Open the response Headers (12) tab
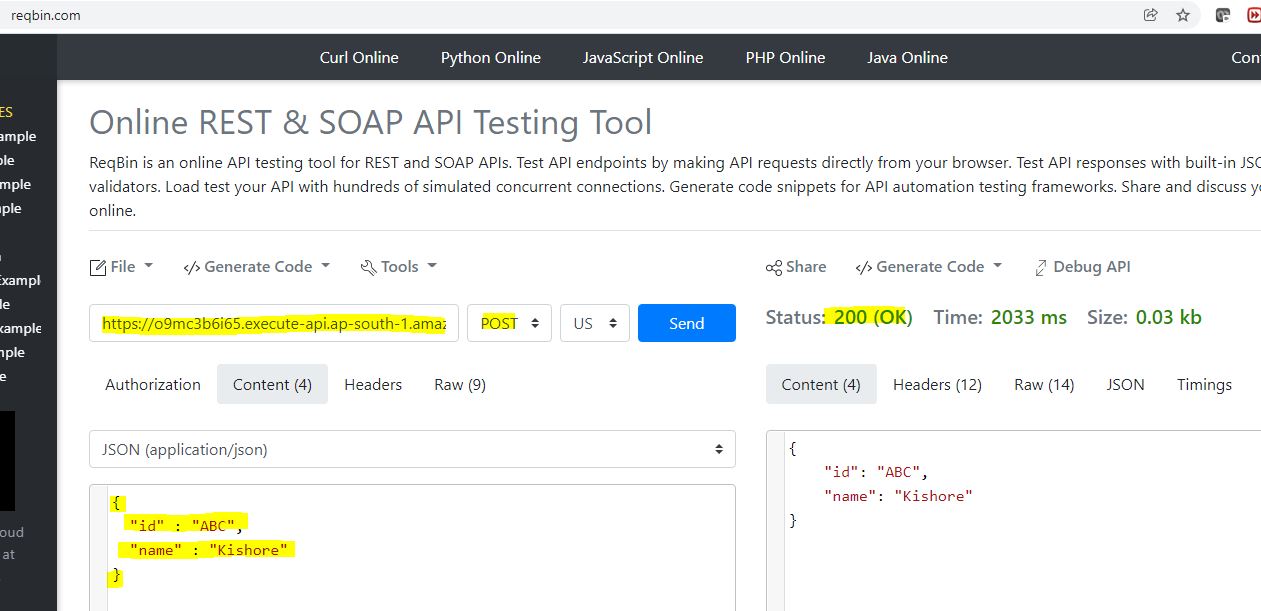Viewport: 1261px width, 611px height. pyautogui.click(x=937, y=384)
